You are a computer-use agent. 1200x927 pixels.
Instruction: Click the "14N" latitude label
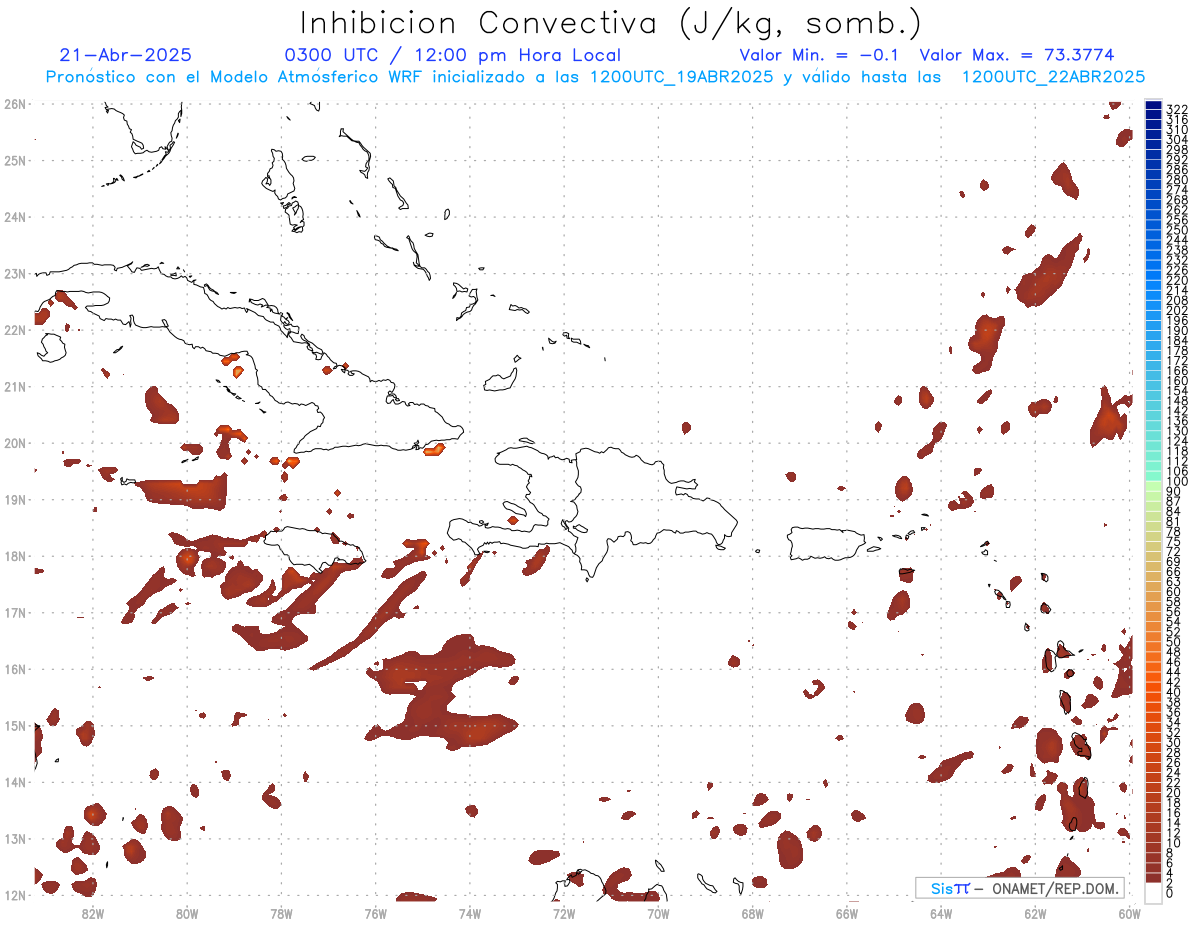(x=14, y=782)
